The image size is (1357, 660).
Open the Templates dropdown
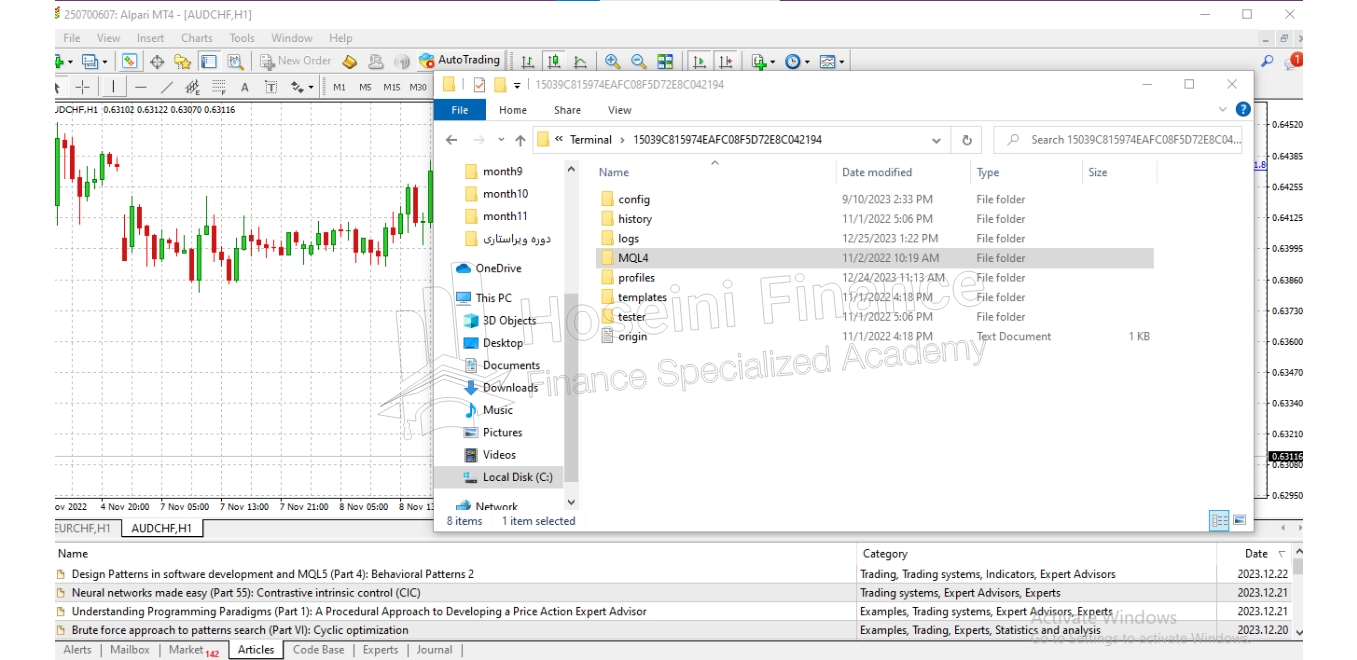(x=832, y=61)
